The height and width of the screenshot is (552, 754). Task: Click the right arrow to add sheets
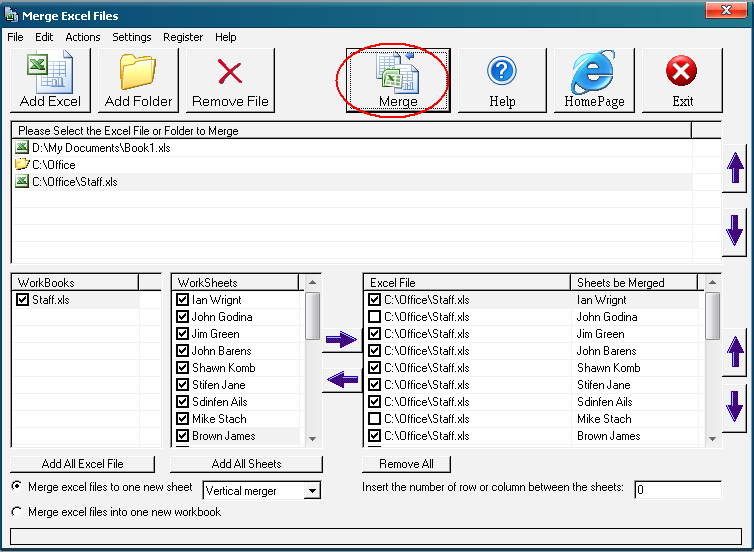click(341, 341)
